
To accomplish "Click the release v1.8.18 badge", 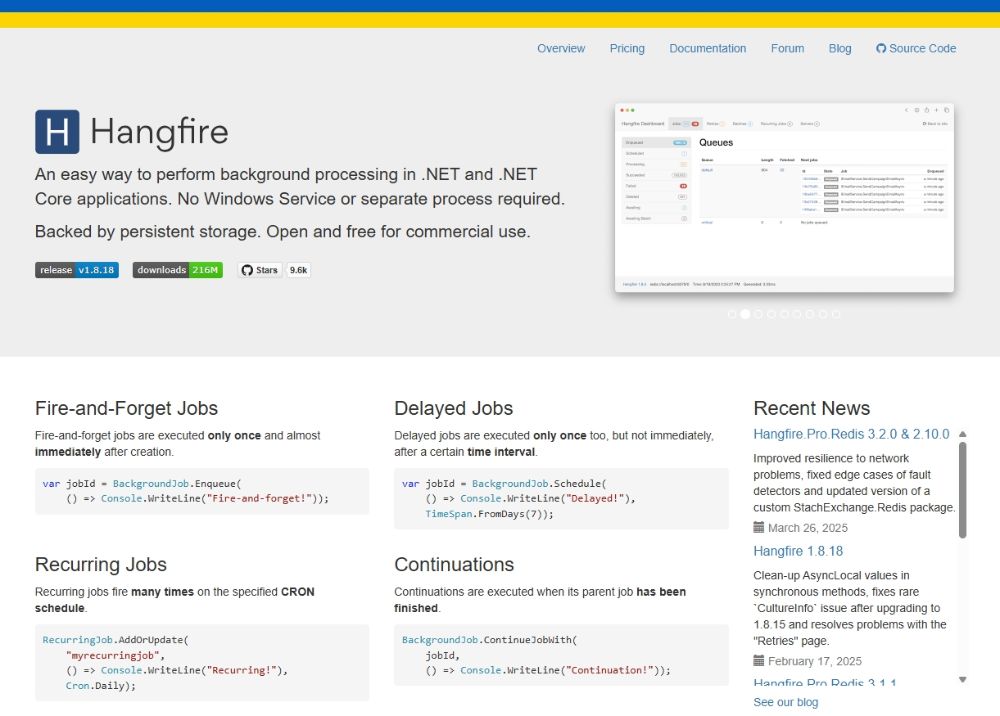I will pos(77,270).
